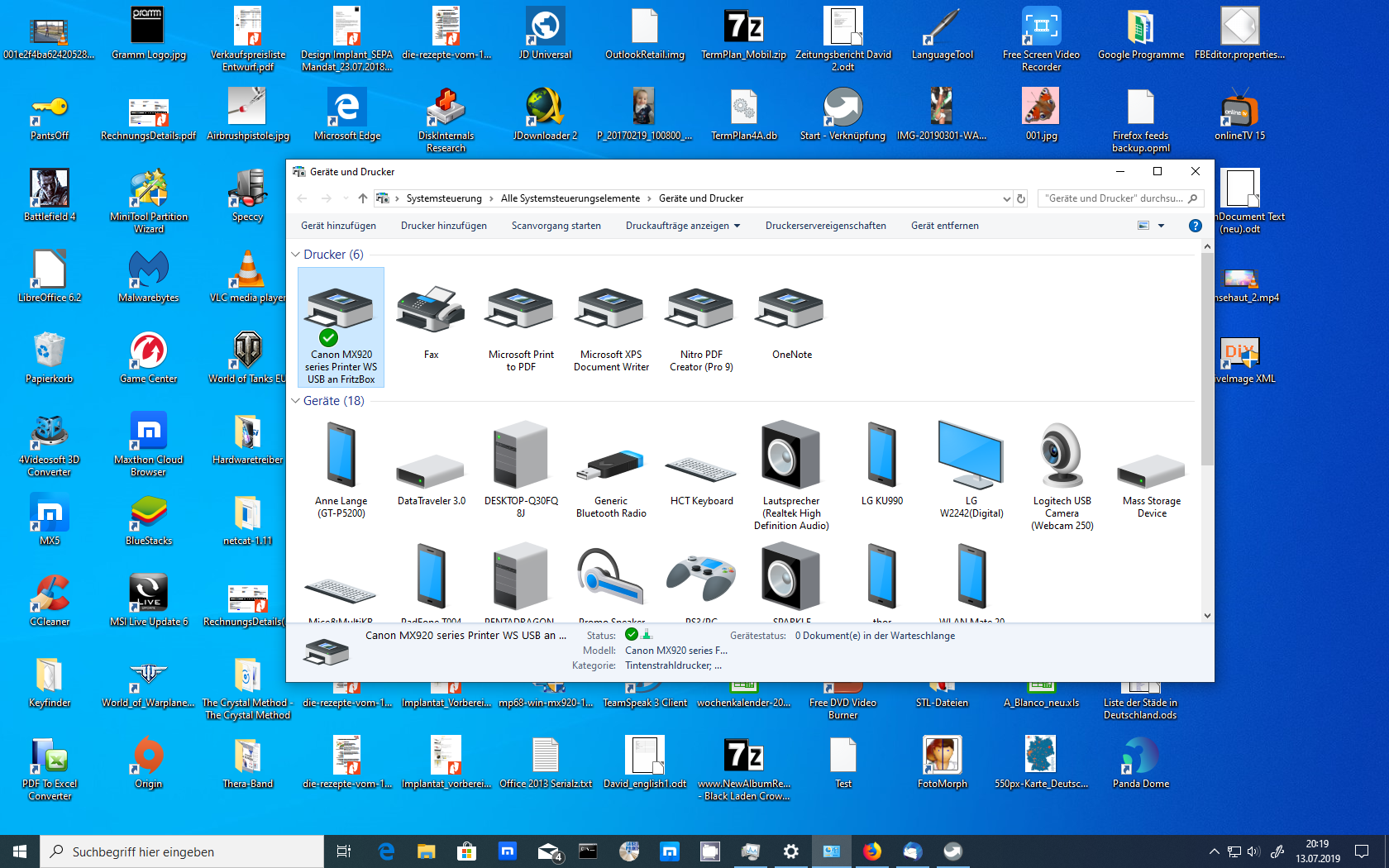Open the notification center icon

(1362, 851)
